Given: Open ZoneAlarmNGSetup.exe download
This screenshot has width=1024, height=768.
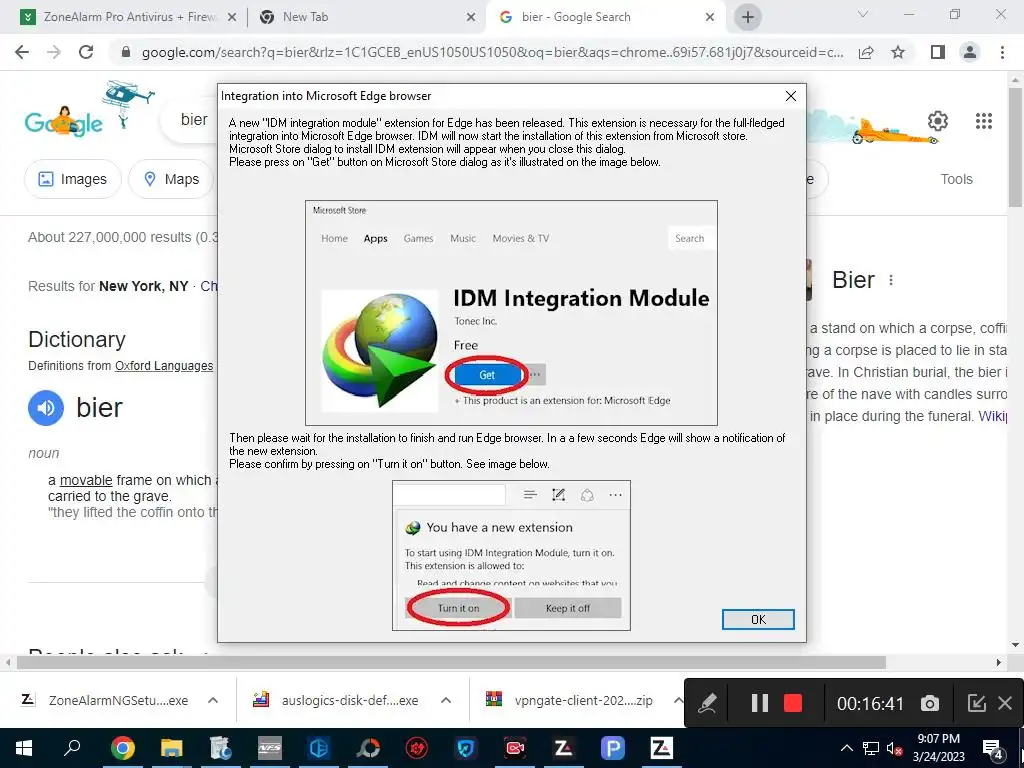Looking at the screenshot, I should [x=104, y=700].
